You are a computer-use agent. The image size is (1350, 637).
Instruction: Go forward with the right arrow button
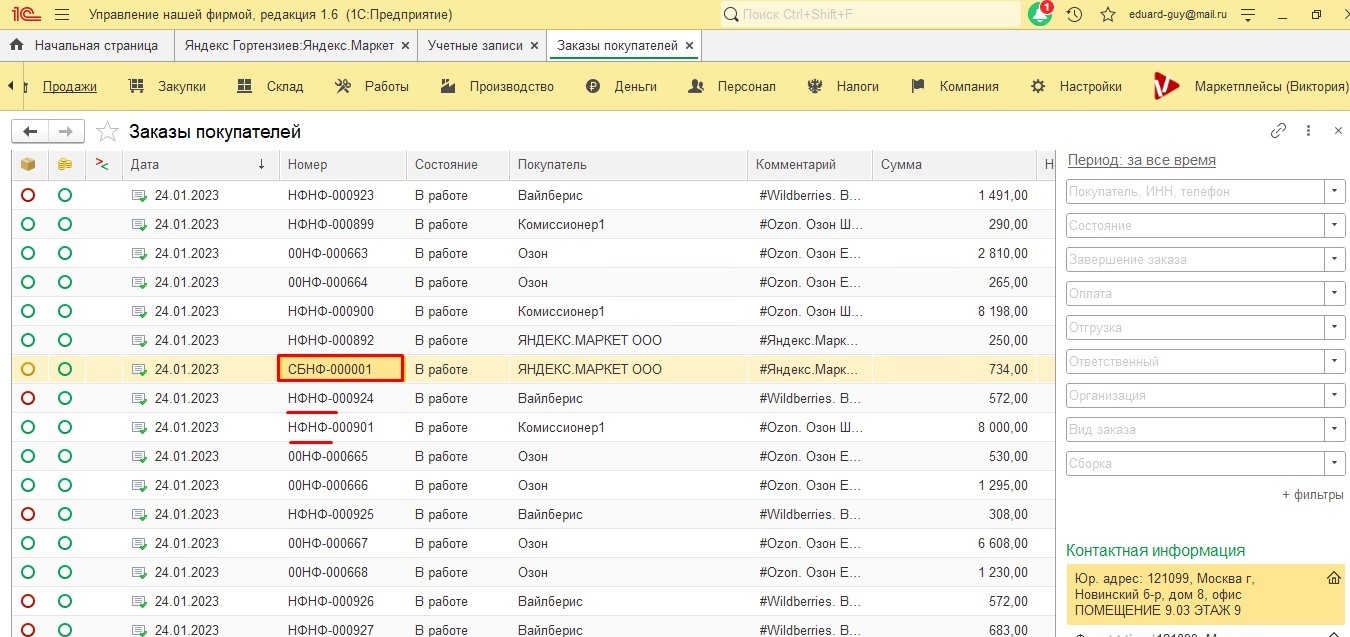click(66, 131)
